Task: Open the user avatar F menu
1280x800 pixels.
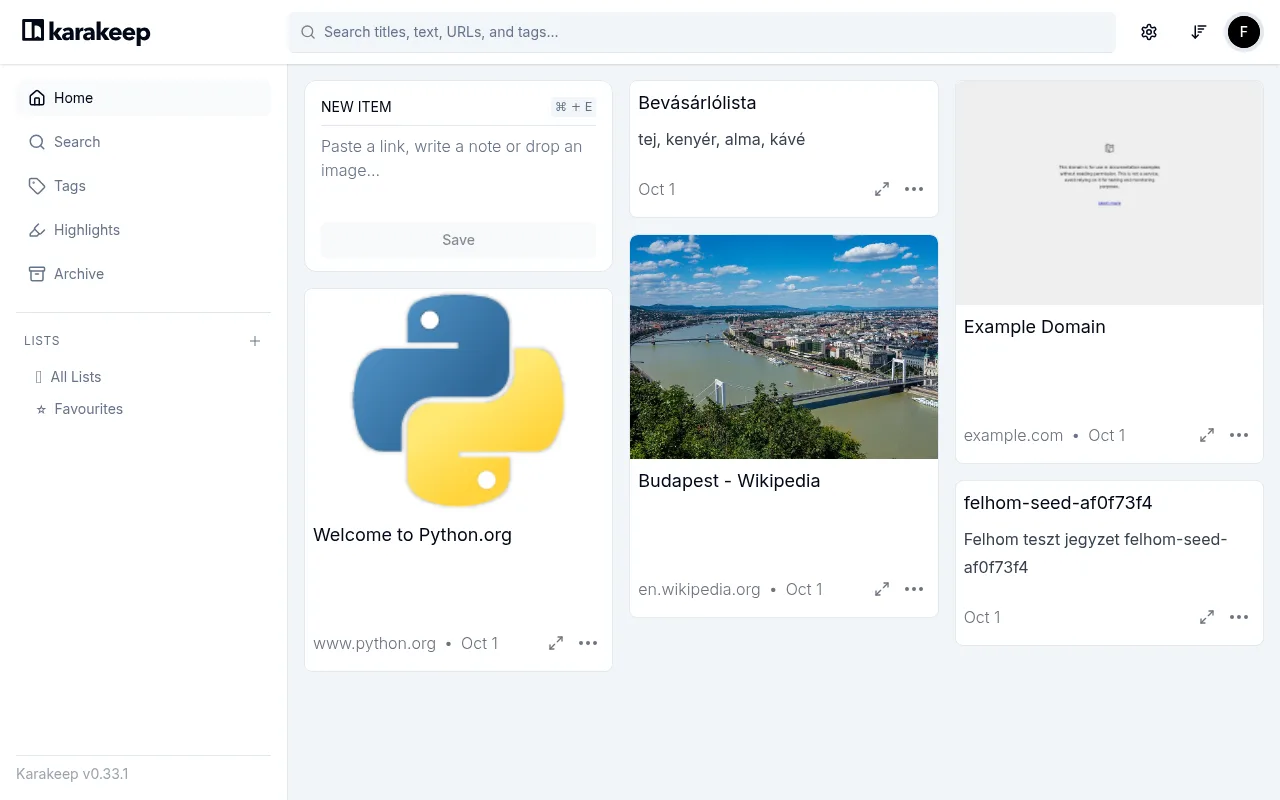Action: tap(1244, 32)
